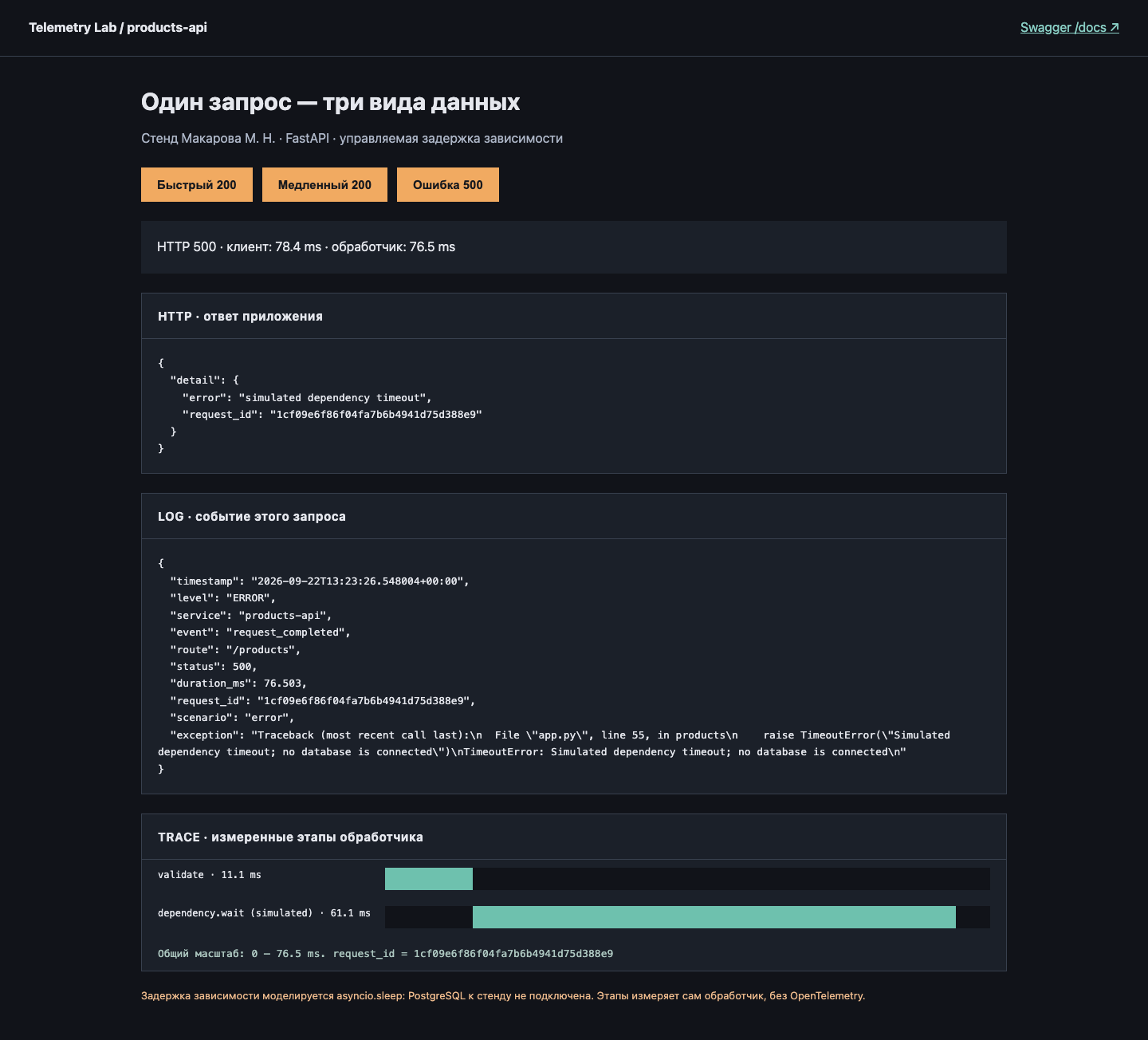
Task: Click the "exception" traceback text in the log
Action: pos(554,743)
